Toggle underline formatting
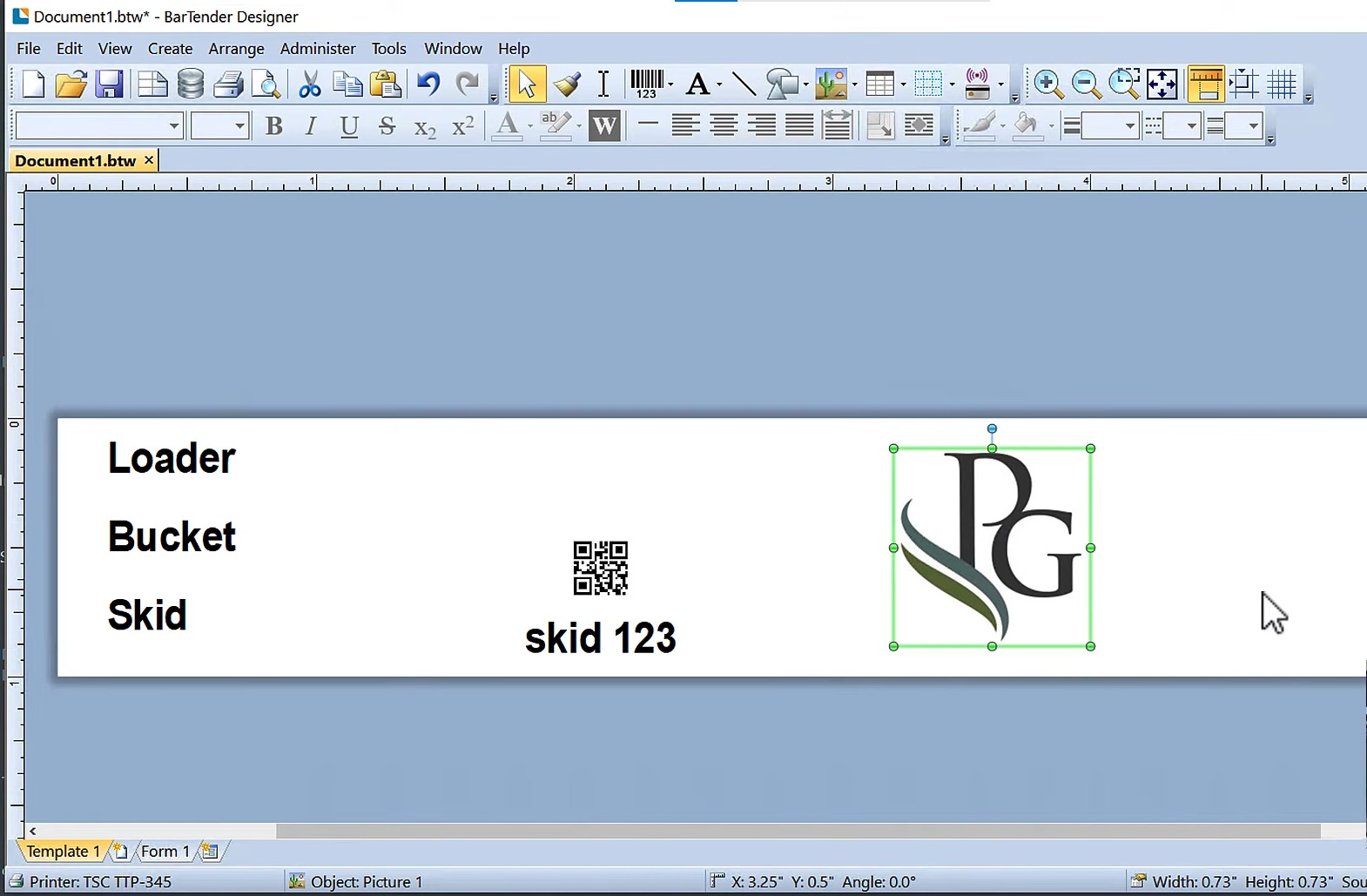The width and height of the screenshot is (1367, 896). pos(349,126)
